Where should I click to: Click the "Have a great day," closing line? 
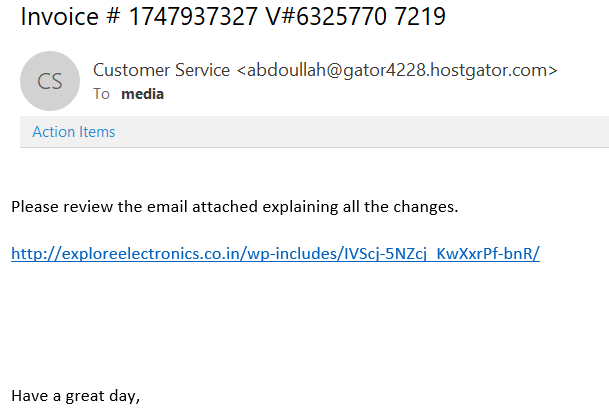coord(75,396)
